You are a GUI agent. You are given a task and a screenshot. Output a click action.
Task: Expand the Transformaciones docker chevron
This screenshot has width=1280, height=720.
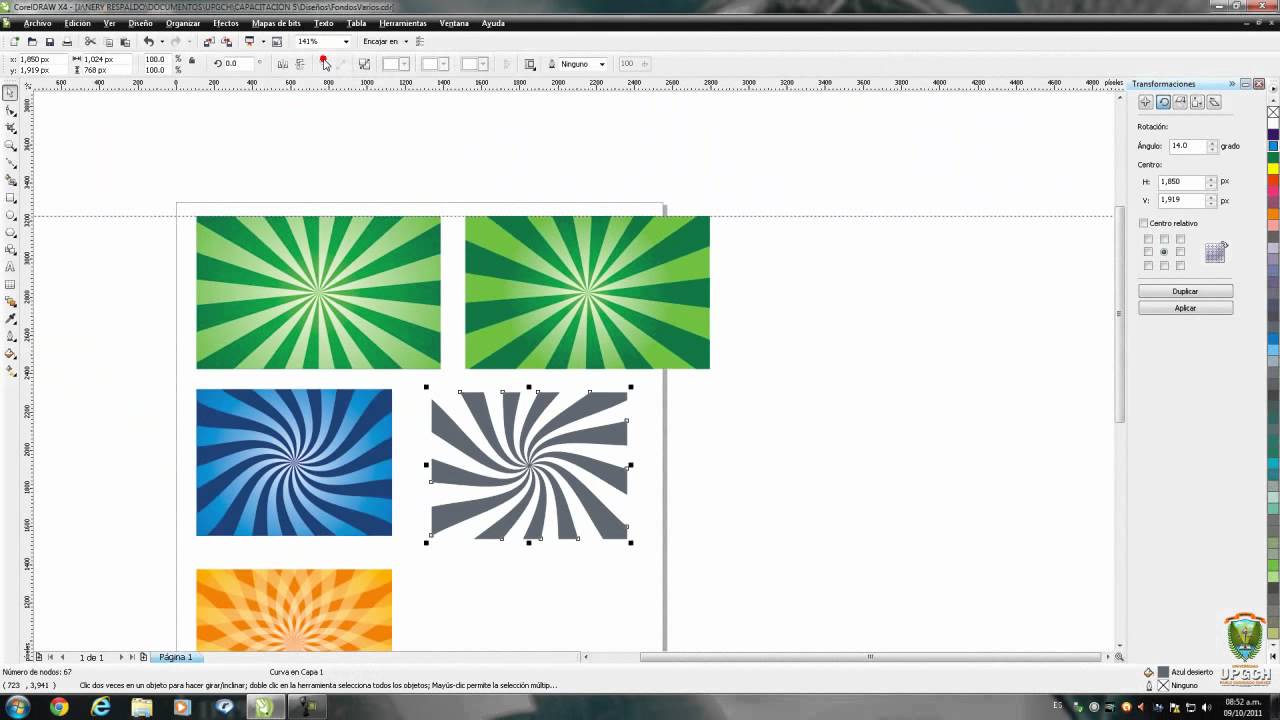click(x=1232, y=84)
